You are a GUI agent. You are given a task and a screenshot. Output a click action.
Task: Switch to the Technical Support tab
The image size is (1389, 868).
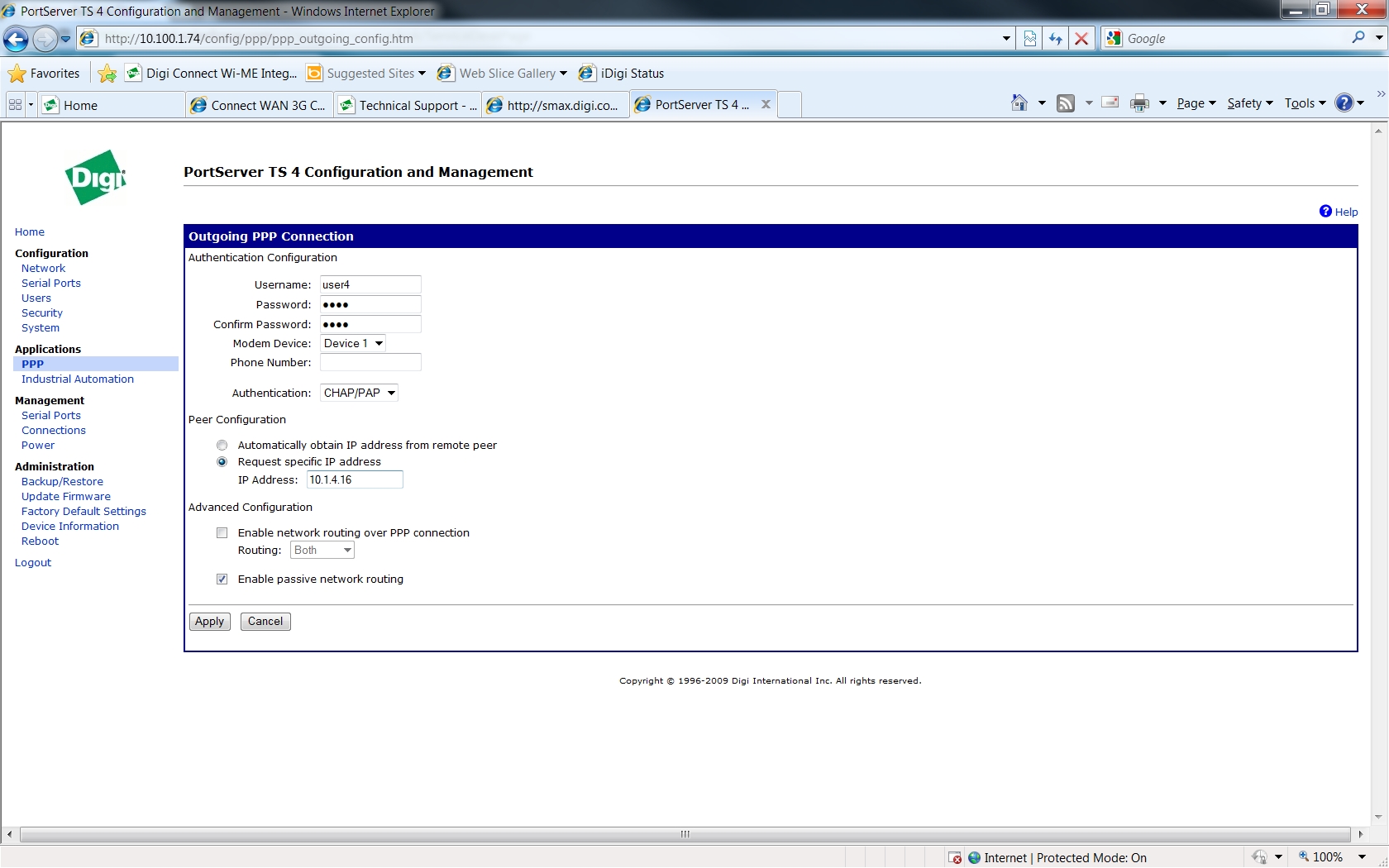point(408,105)
